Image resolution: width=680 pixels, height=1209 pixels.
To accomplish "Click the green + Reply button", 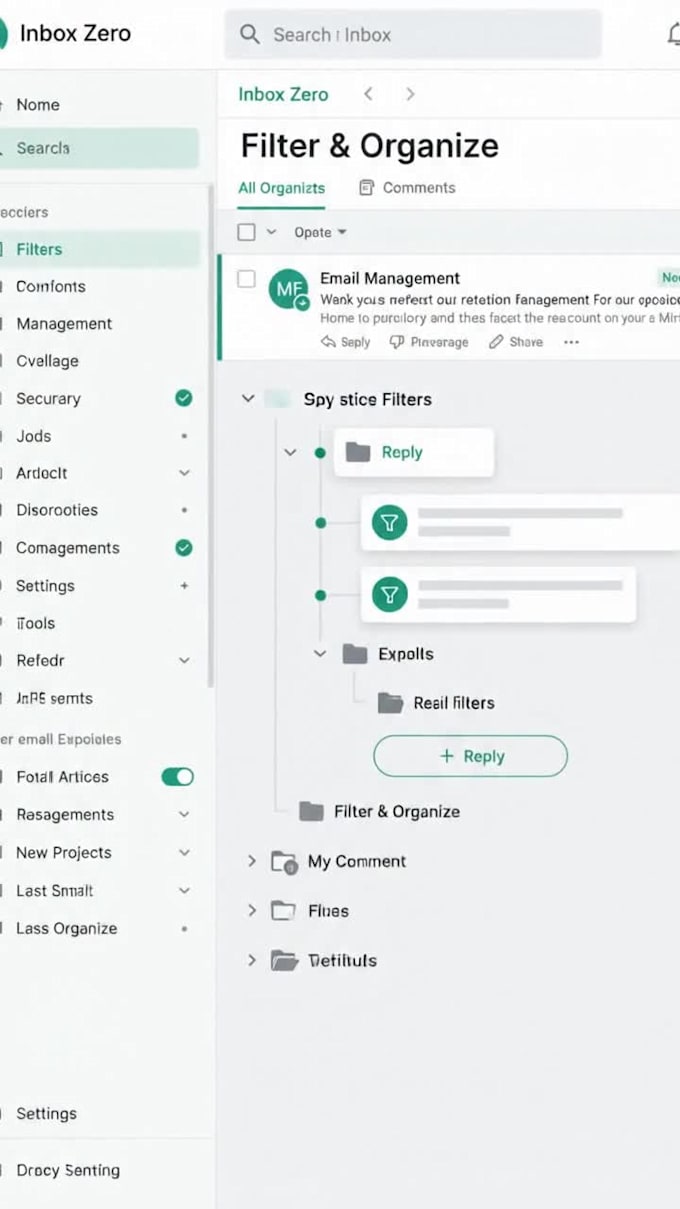I will 470,756.
